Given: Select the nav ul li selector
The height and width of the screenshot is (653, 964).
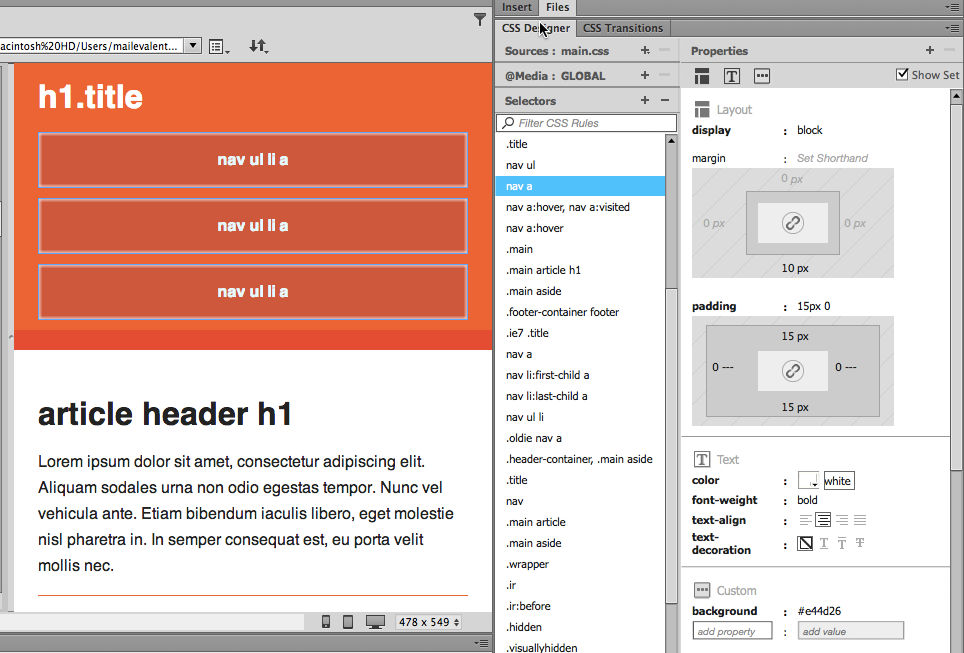Looking at the screenshot, I should pos(580,417).
